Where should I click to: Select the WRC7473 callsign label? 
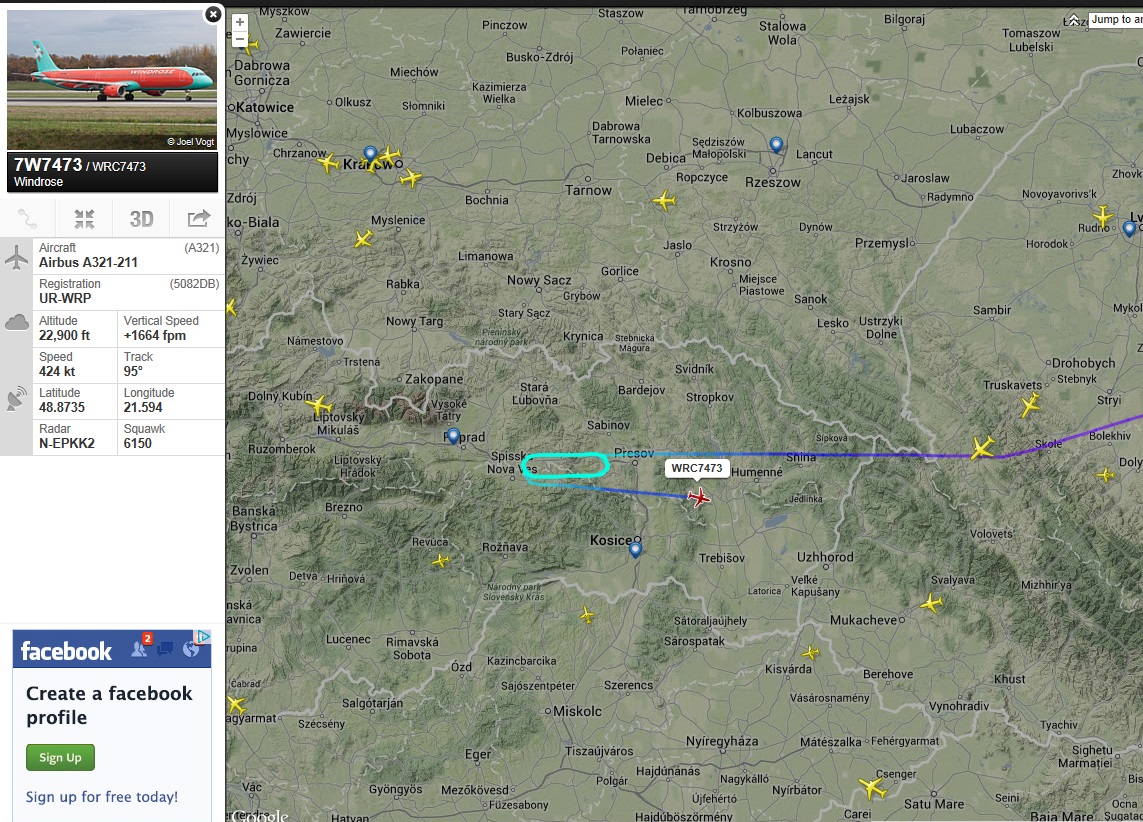(x=697, y=468)
